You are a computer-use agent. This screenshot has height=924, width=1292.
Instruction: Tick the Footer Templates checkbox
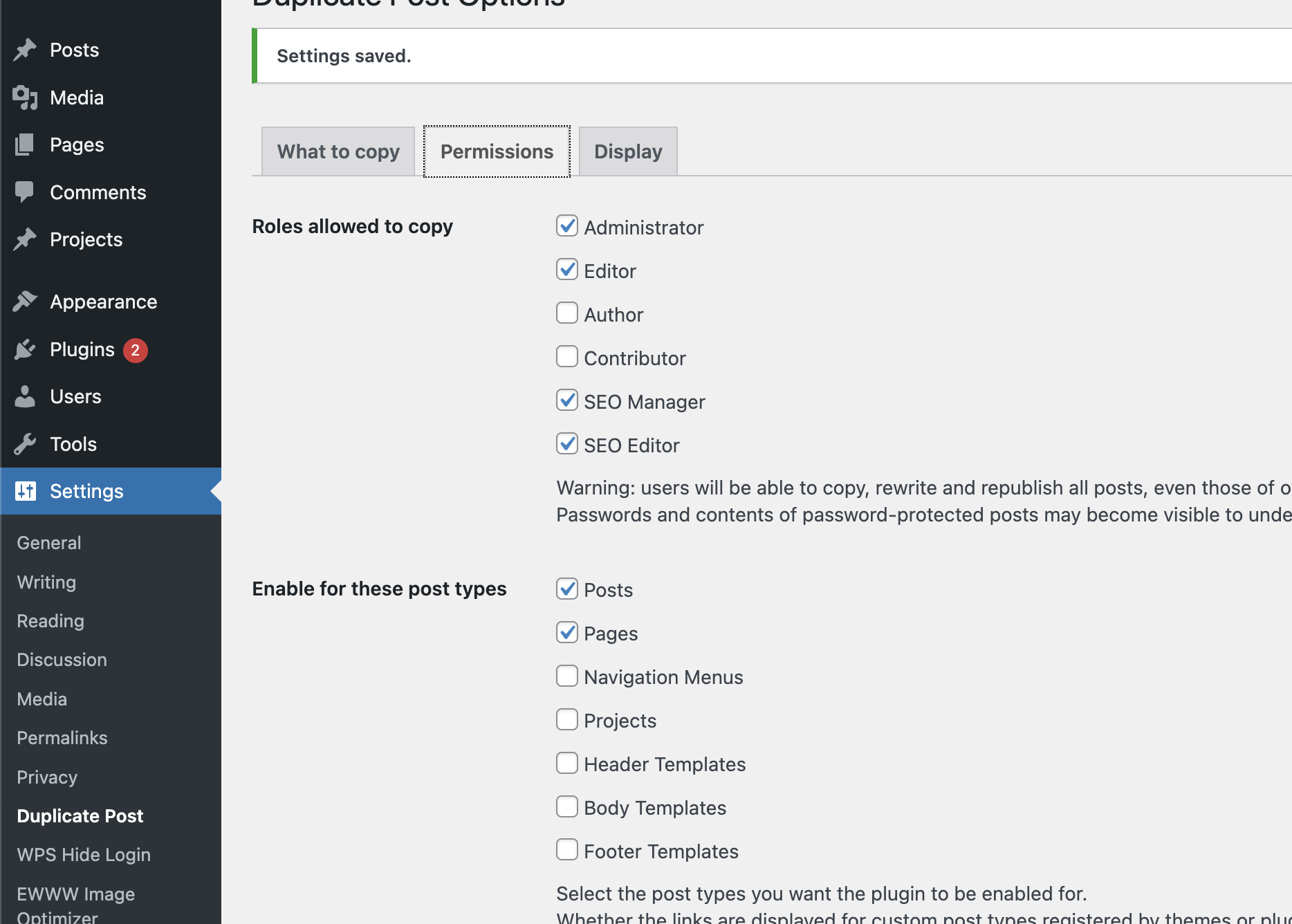click(x=567, y=850)
